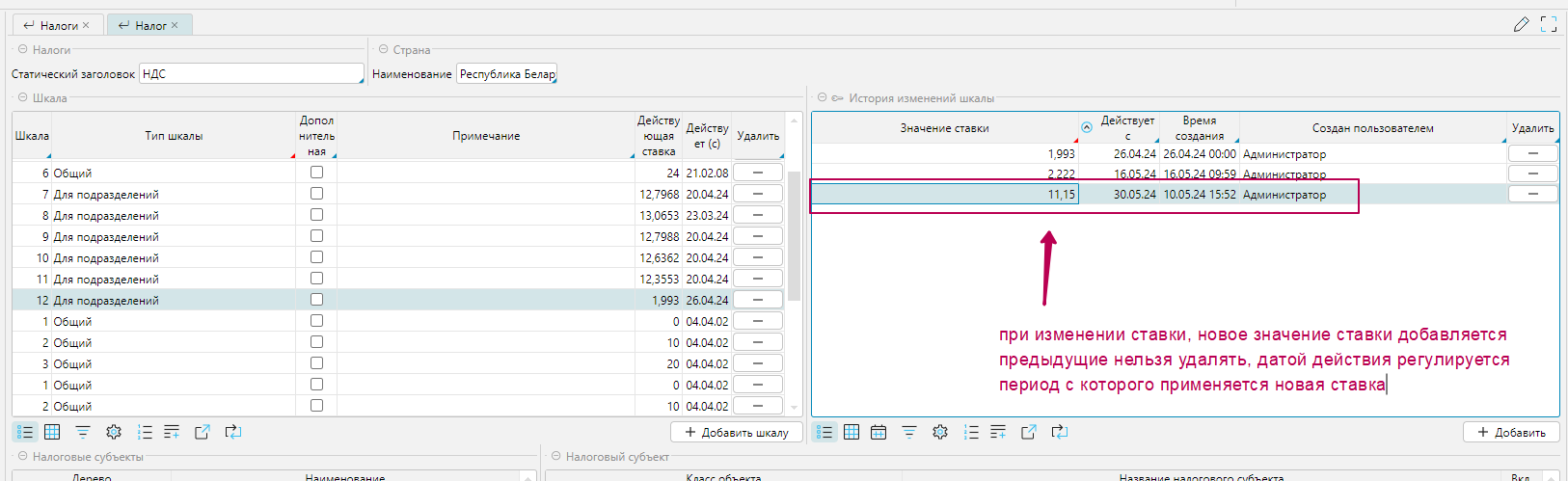Tick the checkbox in scale 9 row

click(x=316, y=236)
